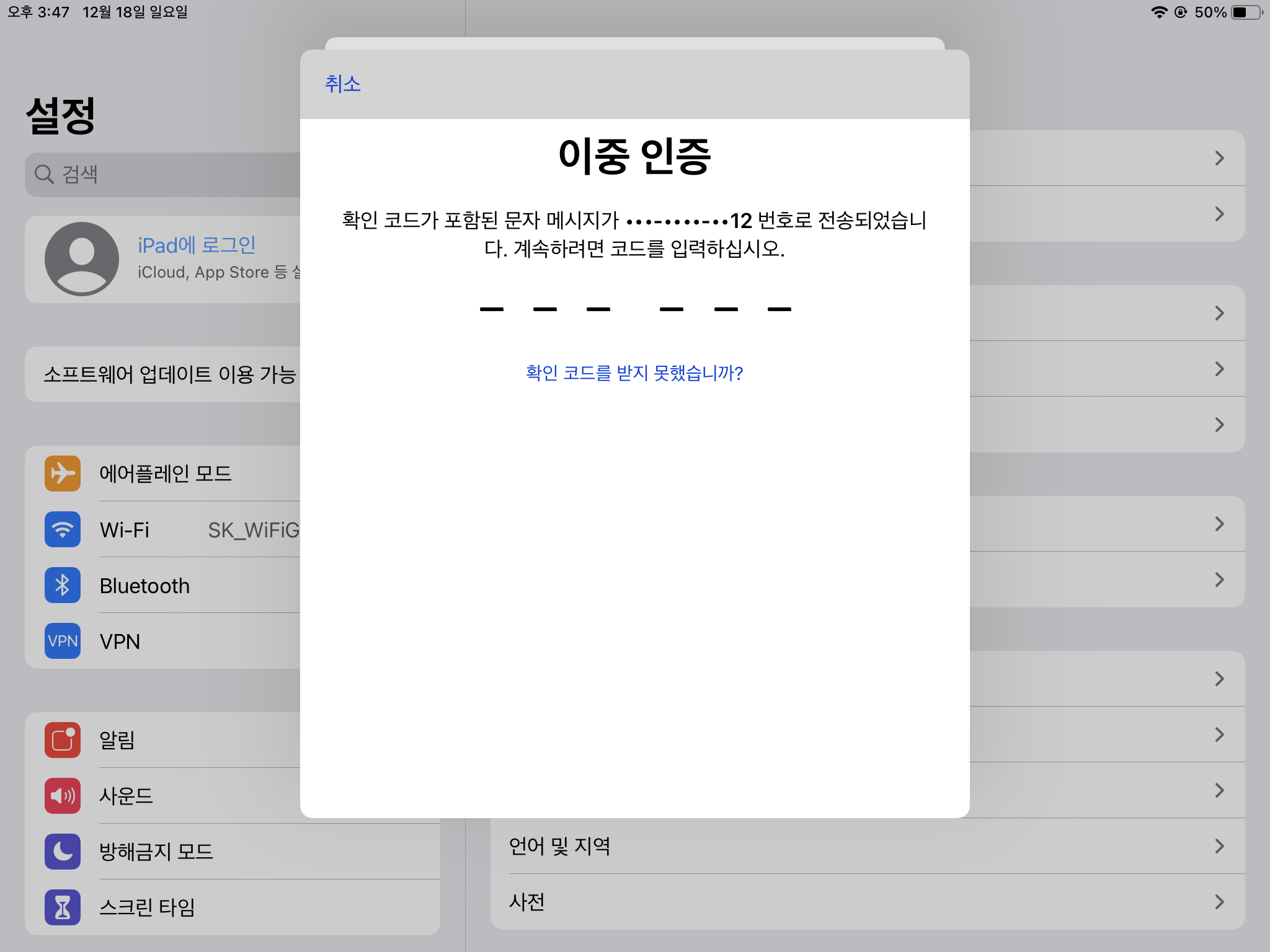Open topmost right-panel row chevron
This screenshot has height=952, width=1270.
[x=1219, y=158]
